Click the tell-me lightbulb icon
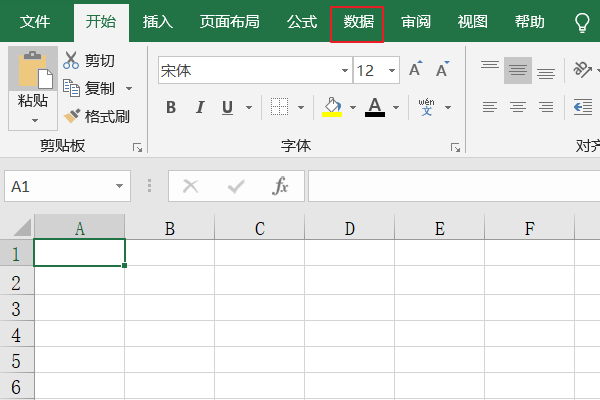The image size is (600, 400). click(x=582, y=22)
